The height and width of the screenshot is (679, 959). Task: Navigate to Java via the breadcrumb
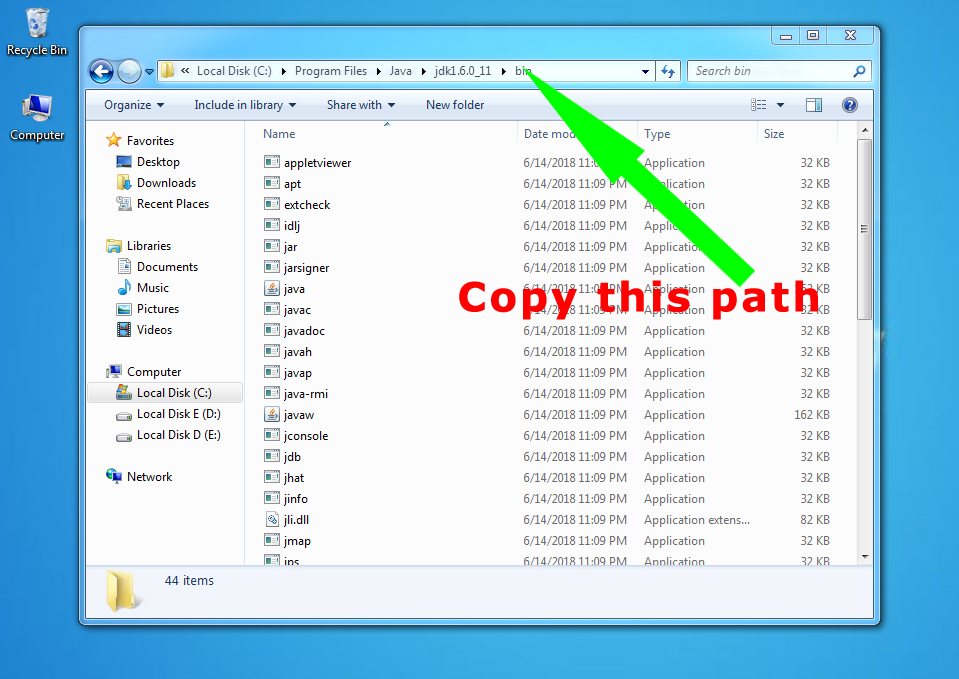pyautogui.click(x=400, y=71)
